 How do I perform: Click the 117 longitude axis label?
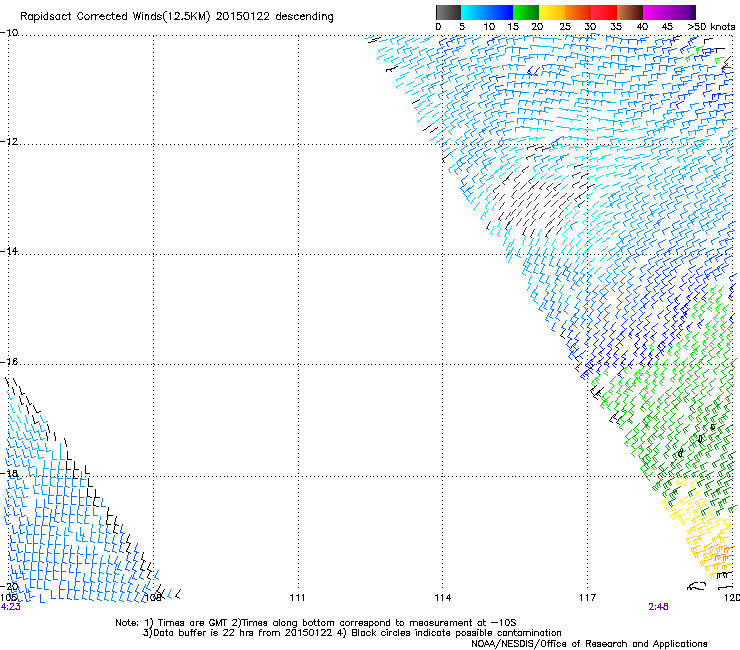point(588,598)
